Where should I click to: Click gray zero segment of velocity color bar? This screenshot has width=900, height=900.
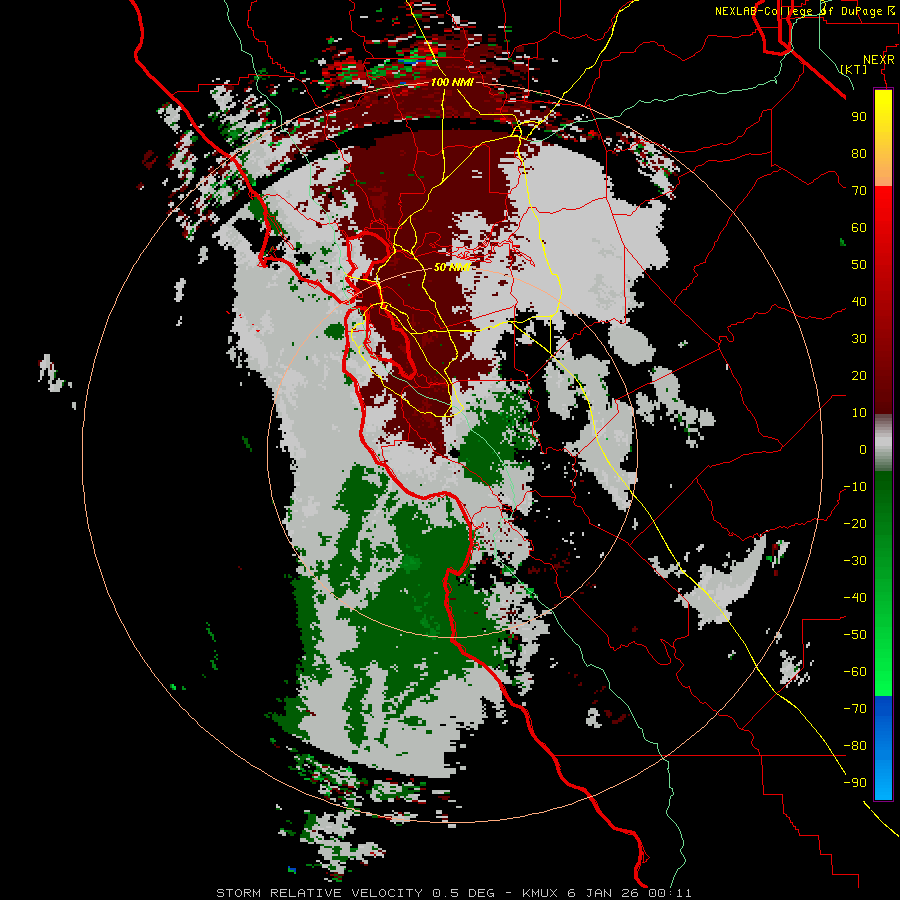pyautogui.click(x=883, y=442)
